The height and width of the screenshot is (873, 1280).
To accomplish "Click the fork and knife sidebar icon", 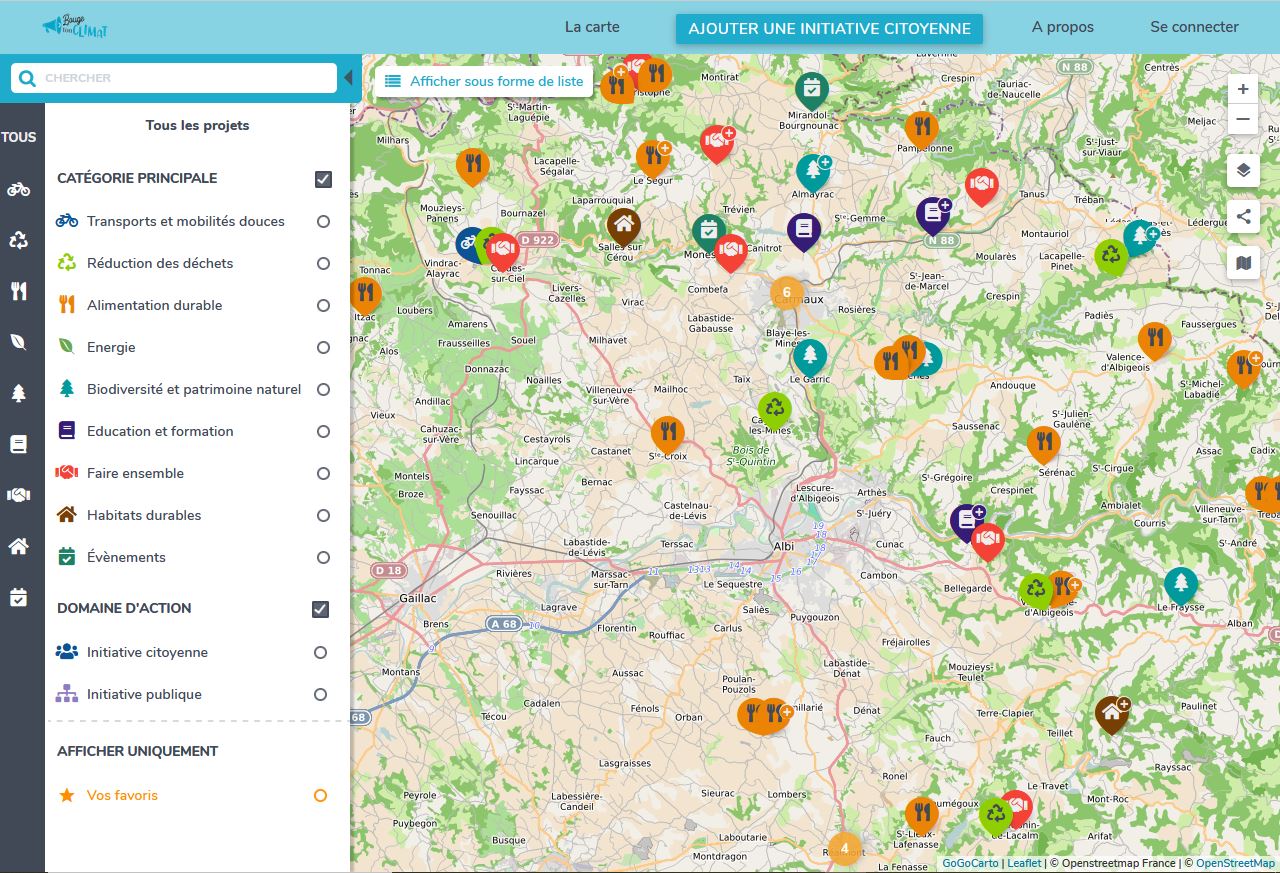I will coord(18,291).
